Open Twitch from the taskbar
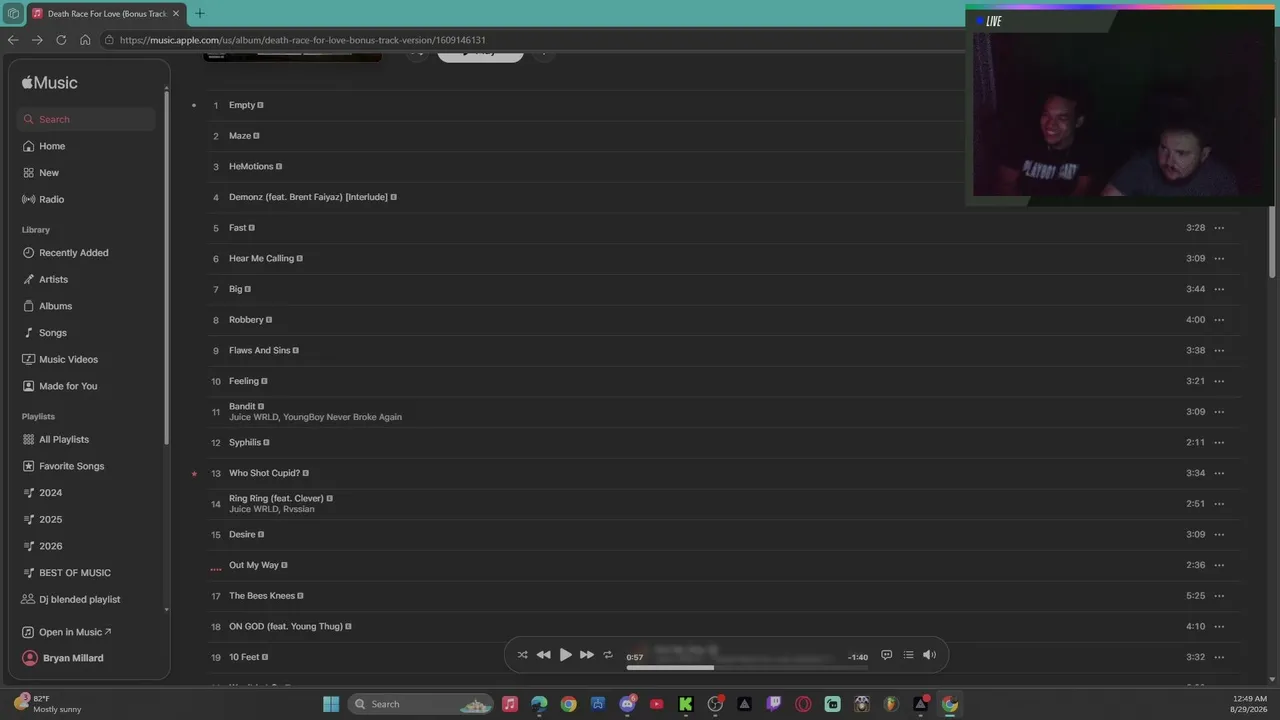 [x=774, y=704]
